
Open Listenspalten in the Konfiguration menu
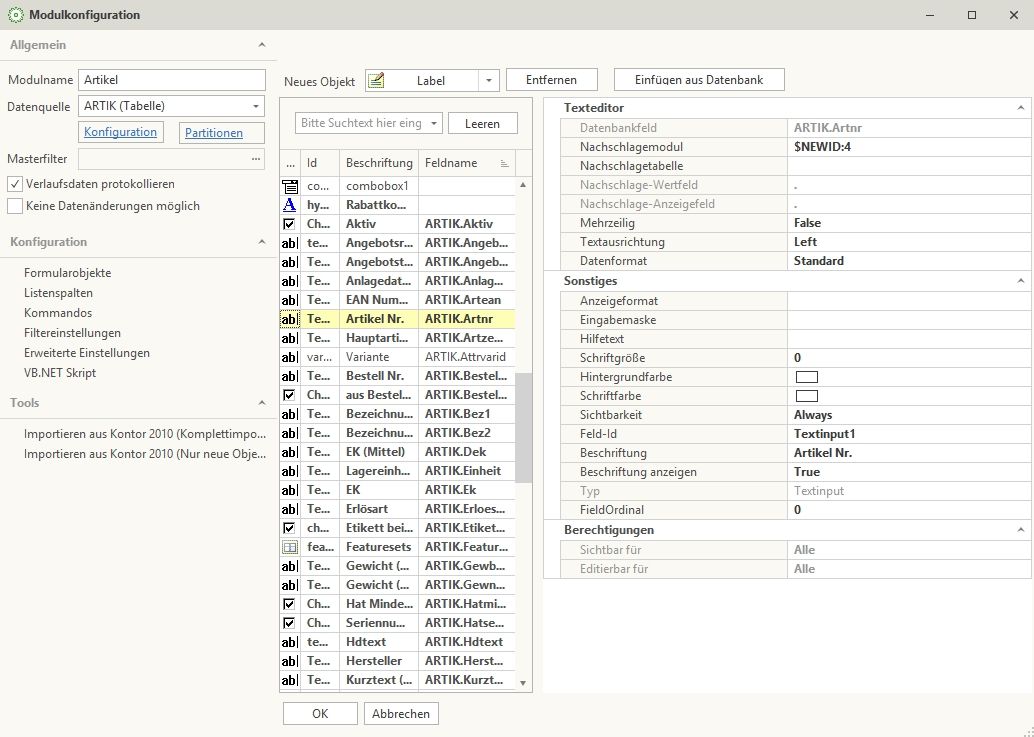click(58, 293)
